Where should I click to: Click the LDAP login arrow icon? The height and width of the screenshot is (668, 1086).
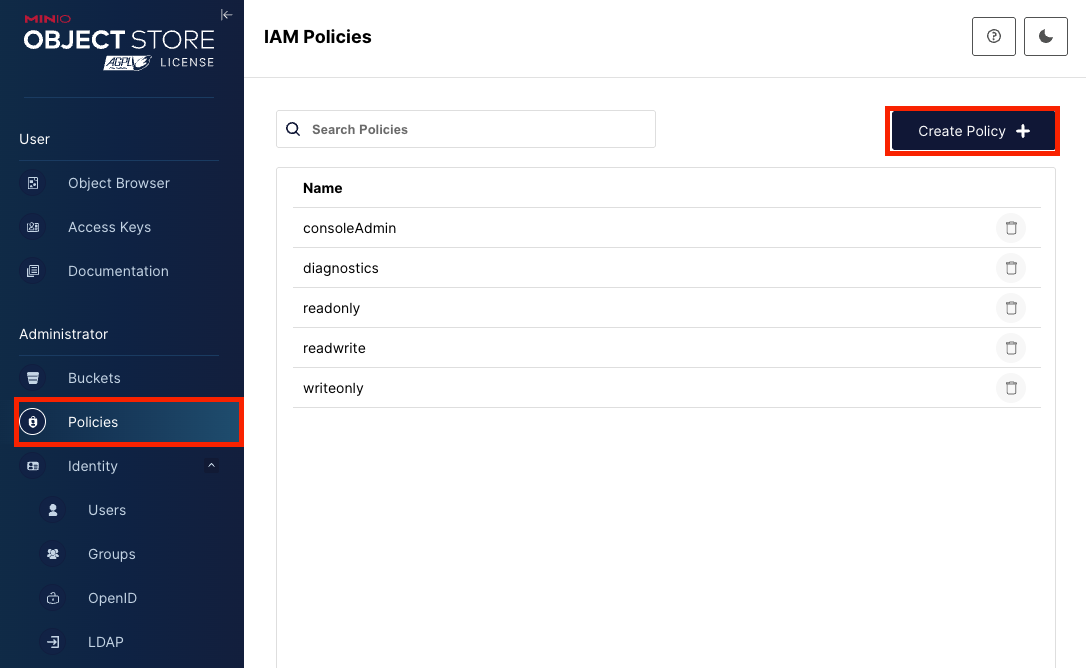53,642
